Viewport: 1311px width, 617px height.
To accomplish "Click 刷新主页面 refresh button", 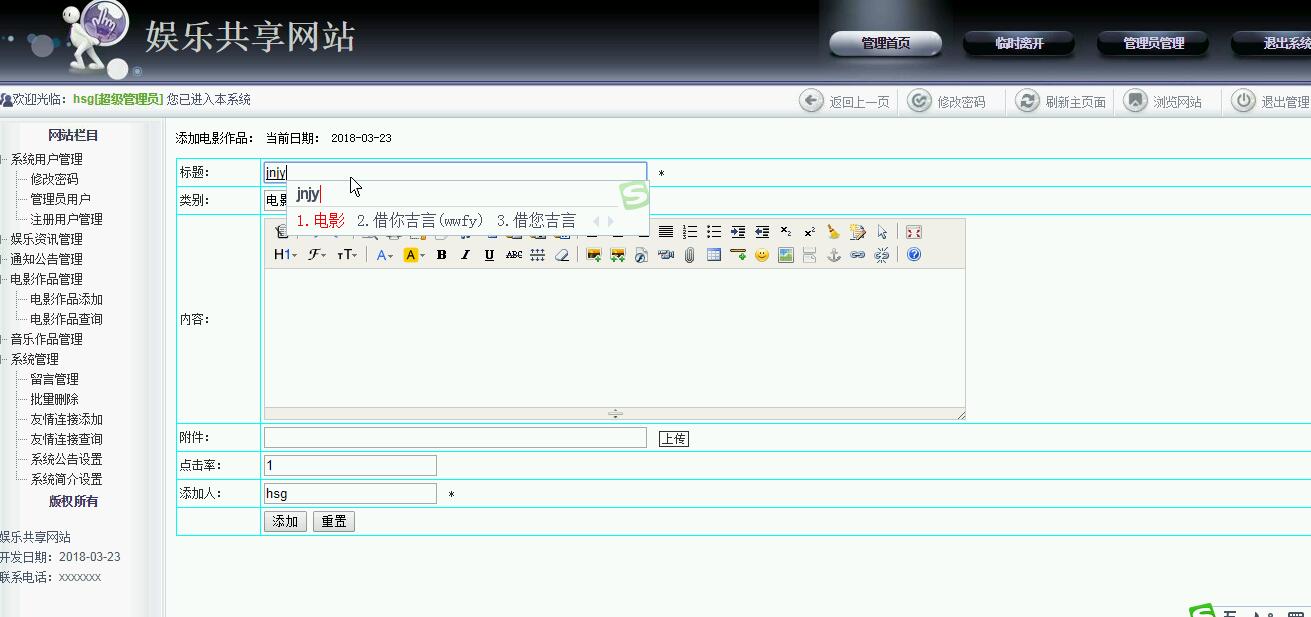I will [1061, 101].
